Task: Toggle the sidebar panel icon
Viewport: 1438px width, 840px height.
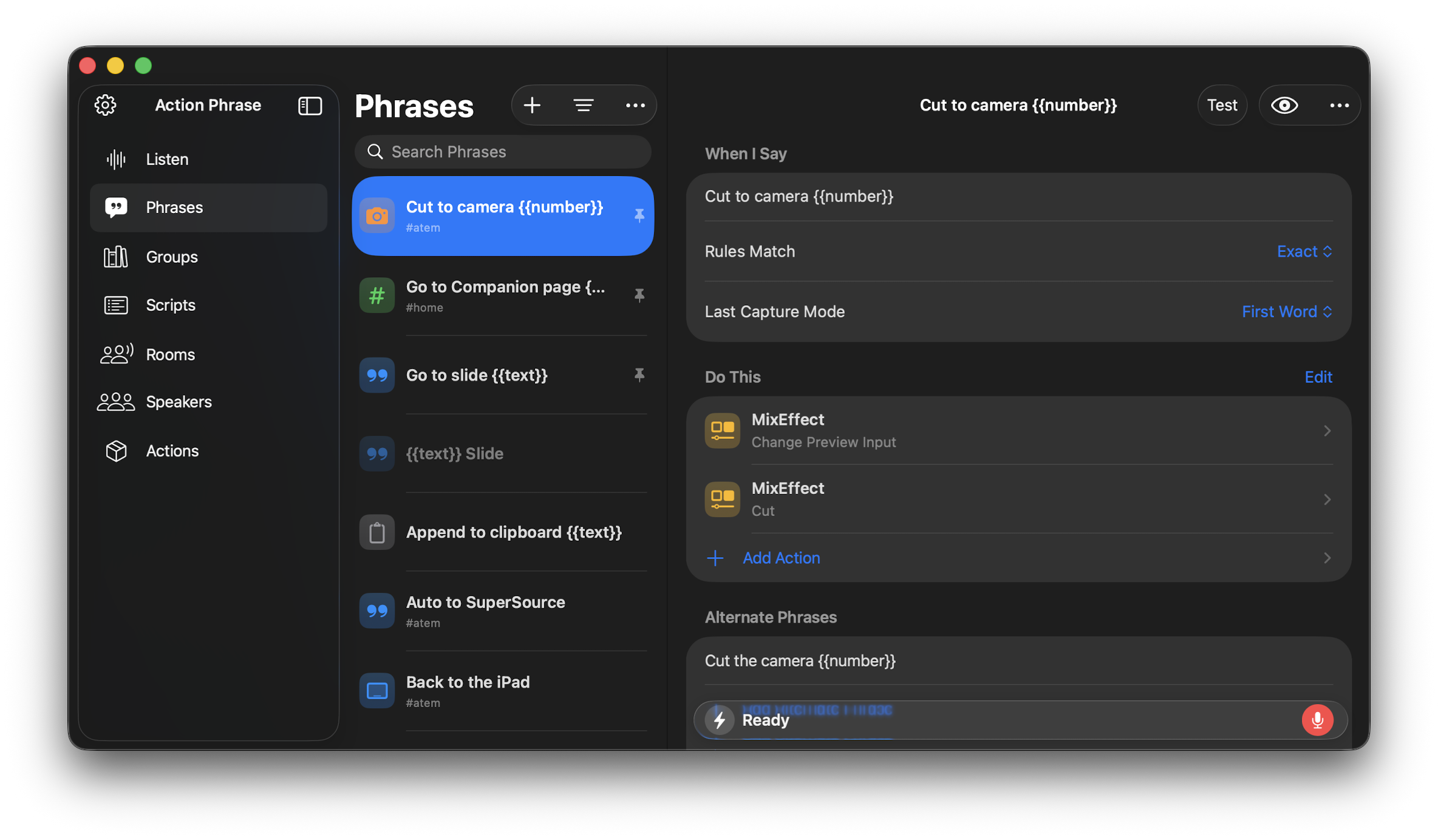Action: click(310, 106)
